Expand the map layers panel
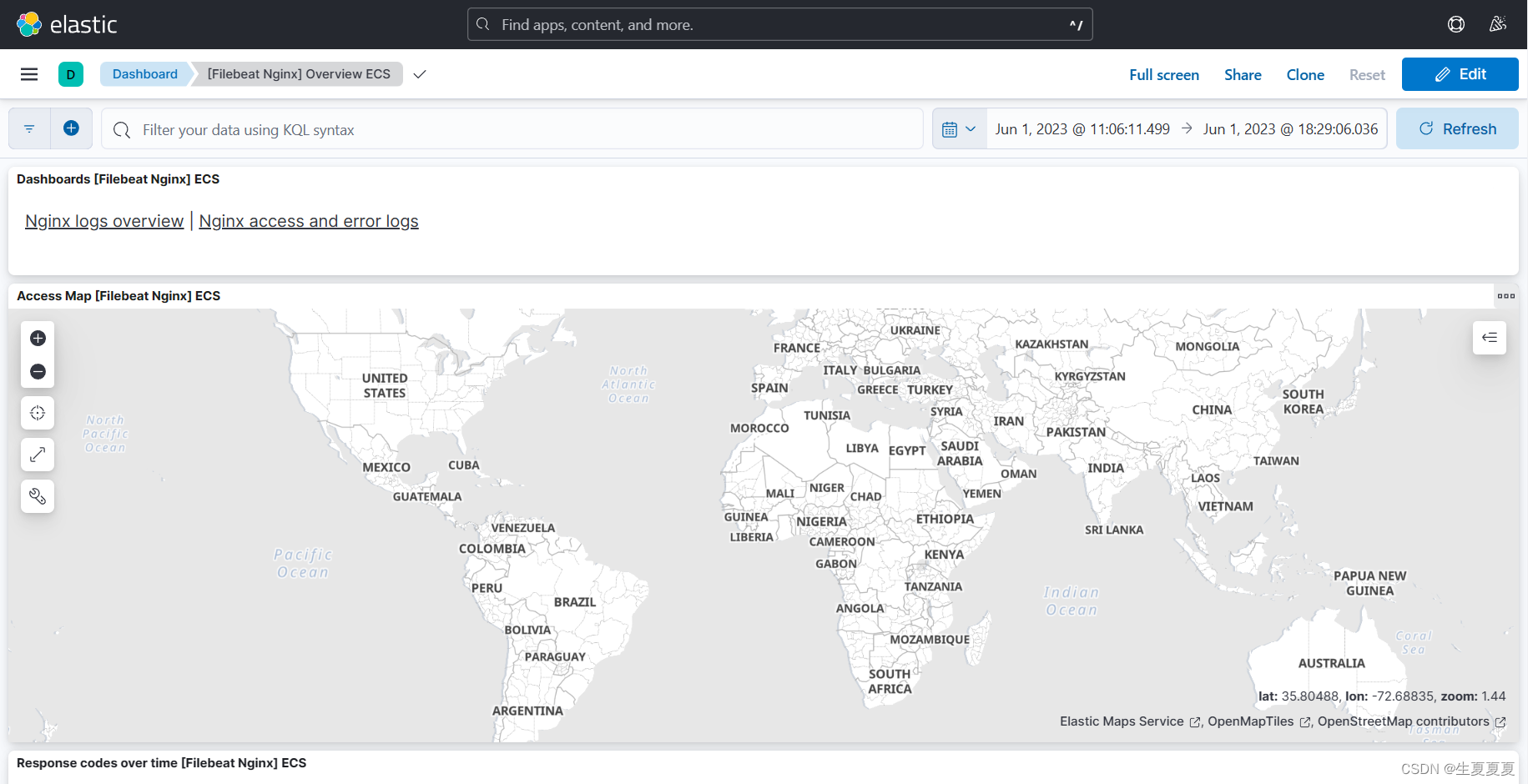The width and height of the screenshot is (1528, 784). [x=1490, y=338]
